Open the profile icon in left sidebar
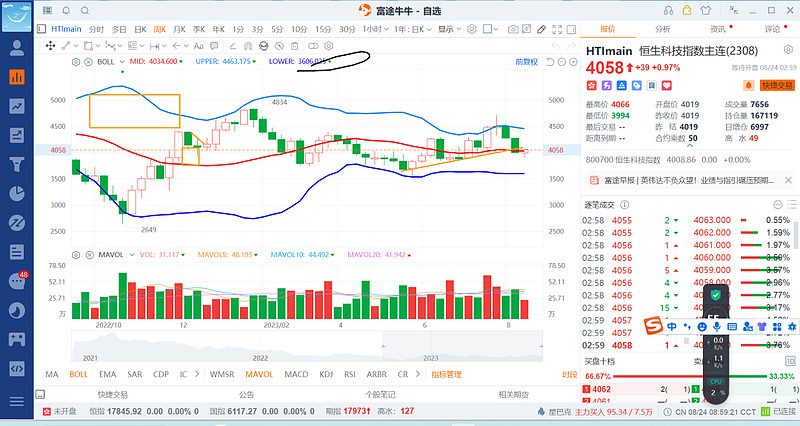Screen dimensions: 800x426 coord(17,47)
